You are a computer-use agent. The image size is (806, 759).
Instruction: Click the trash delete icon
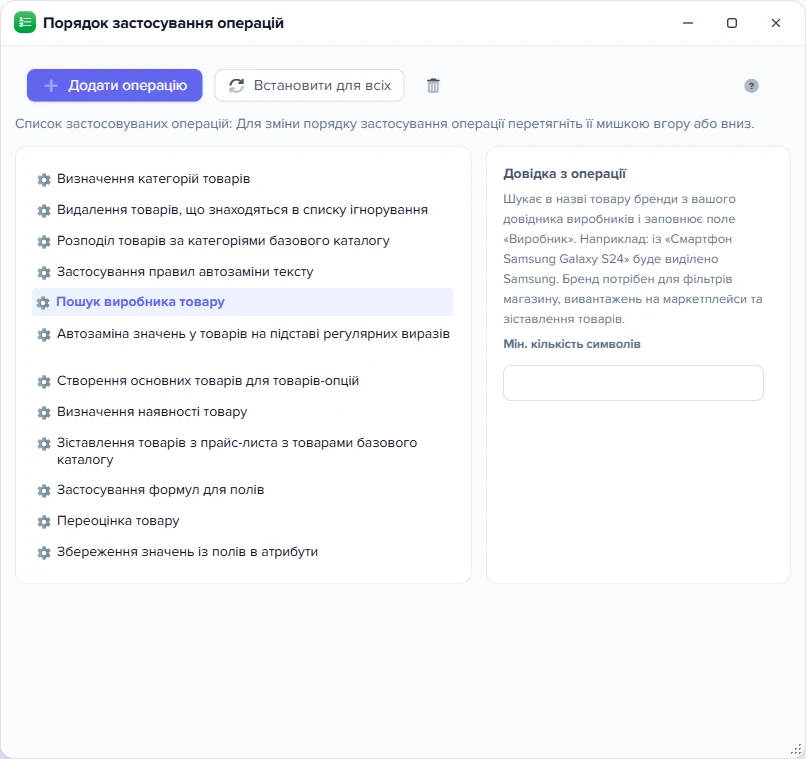[x=433, y=85]
